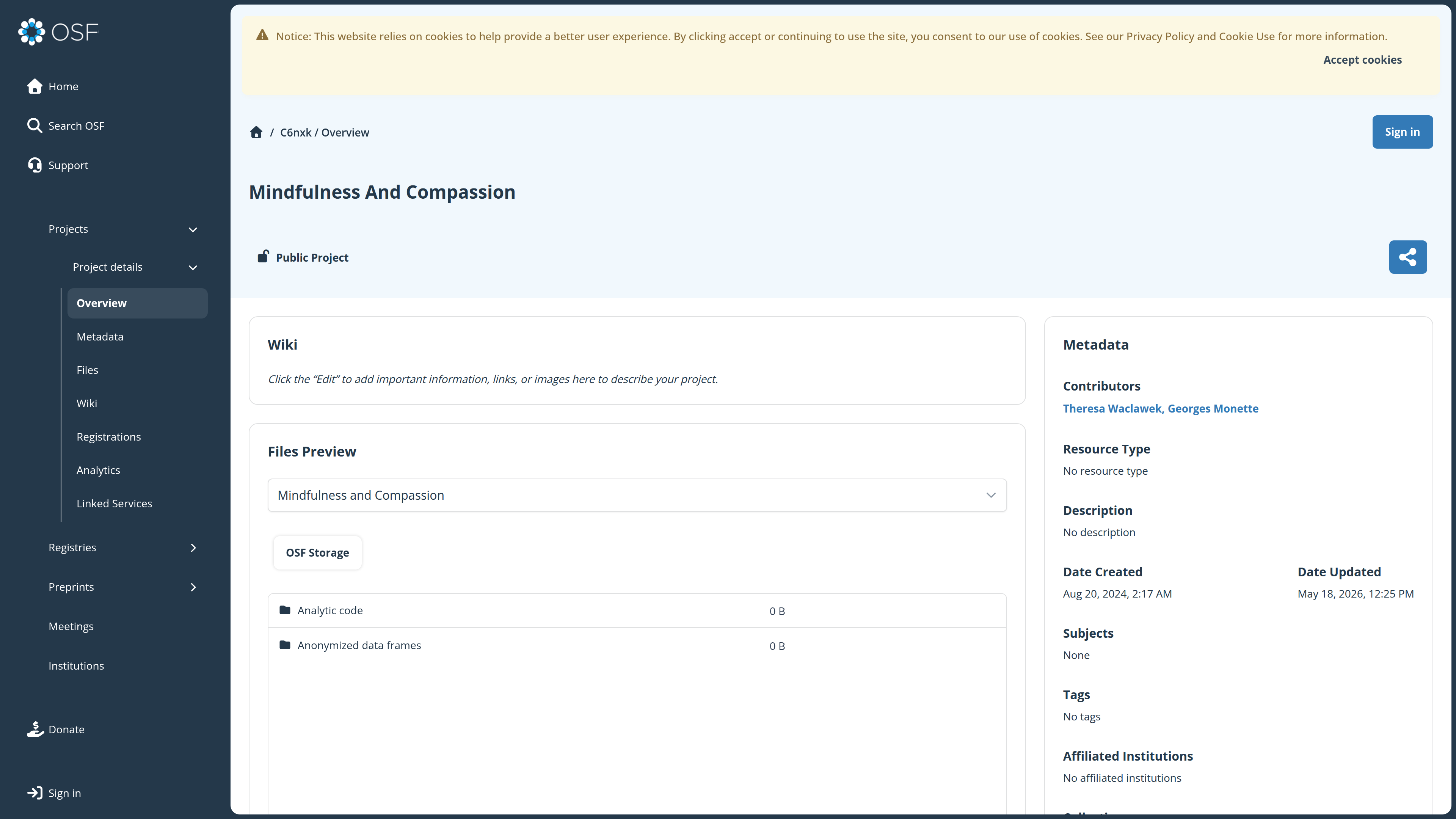
Task: Accept cookies in the notice banner
Action: (1362, 60)
